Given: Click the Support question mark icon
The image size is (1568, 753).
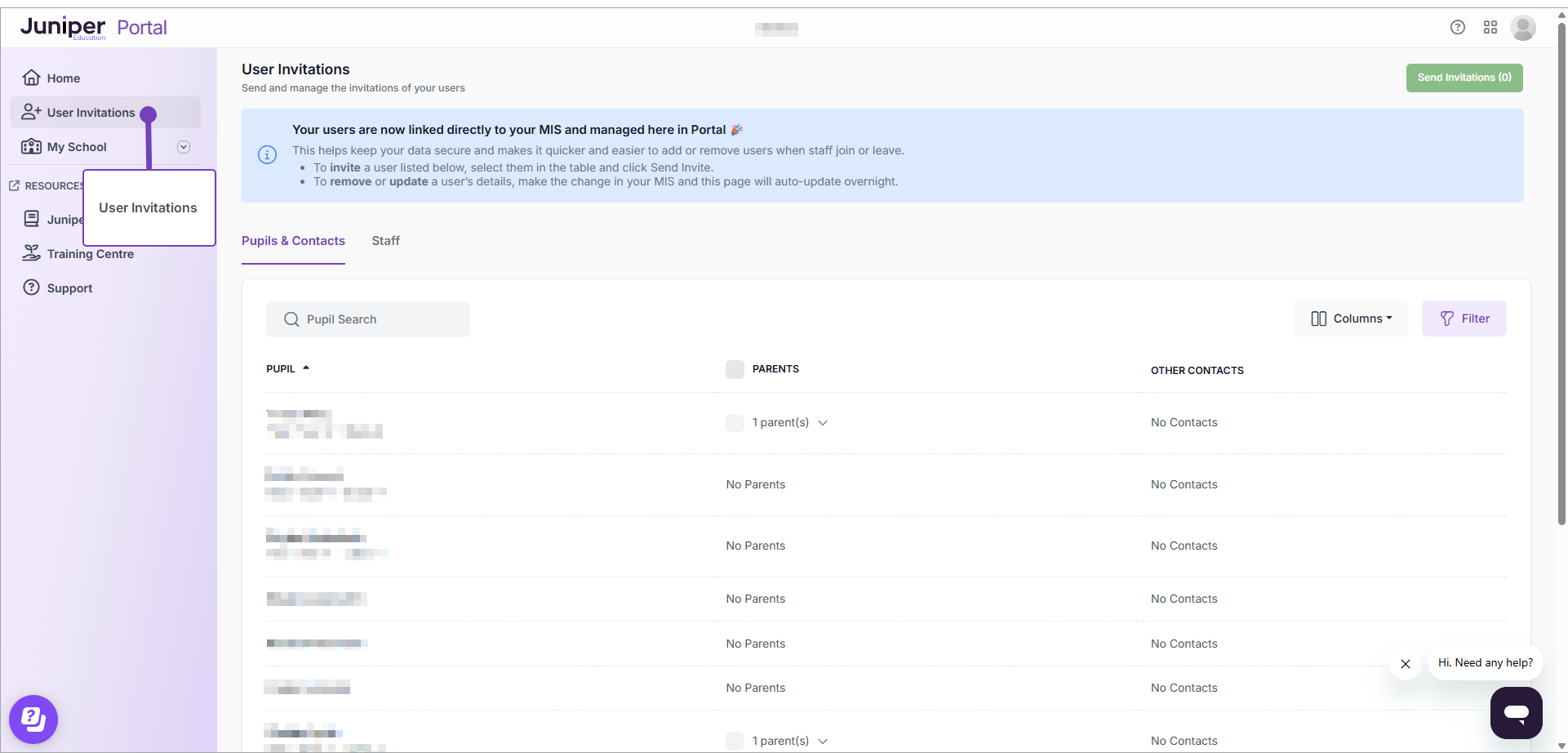Looking at the screenshot, I should 31,287.
